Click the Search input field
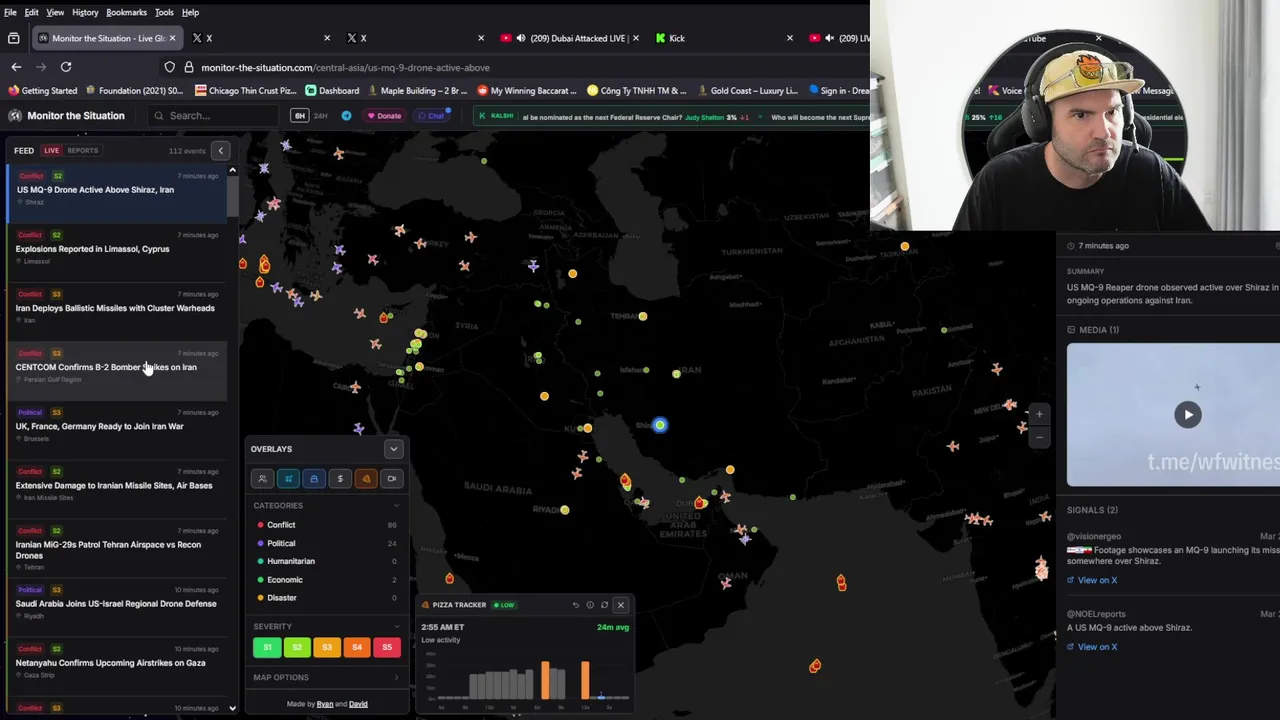 [214, 116]
